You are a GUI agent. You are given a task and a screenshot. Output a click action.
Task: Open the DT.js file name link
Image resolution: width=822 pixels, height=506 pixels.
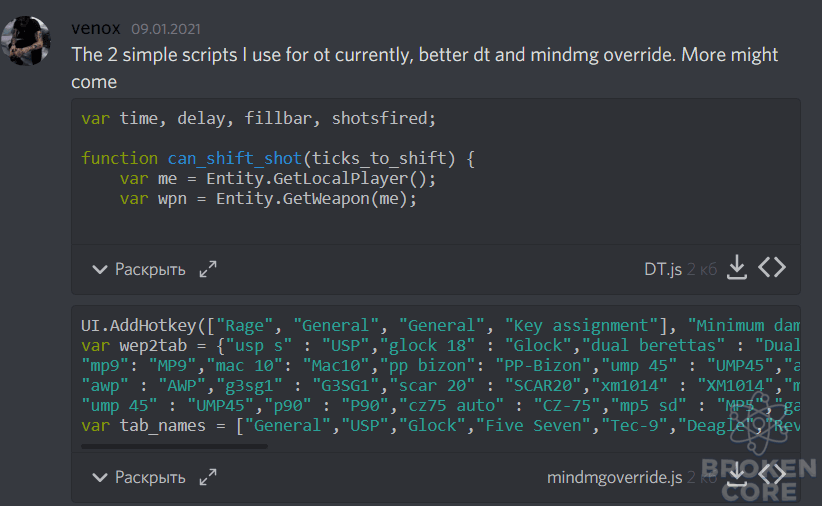pos(663,269)
